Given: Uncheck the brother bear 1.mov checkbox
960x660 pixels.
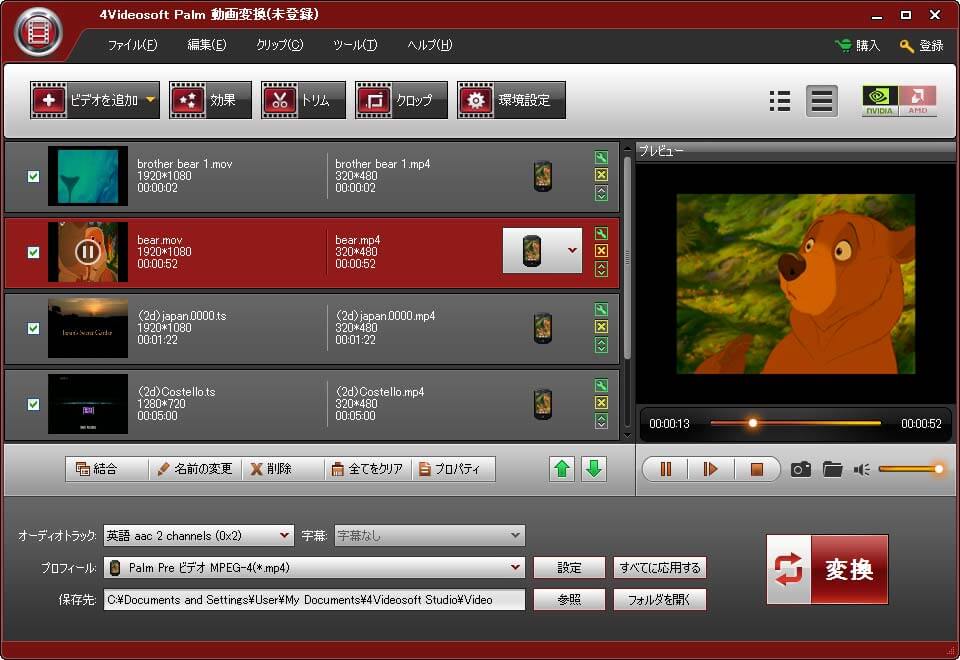Looking at the screenshot, I should 34,176.
